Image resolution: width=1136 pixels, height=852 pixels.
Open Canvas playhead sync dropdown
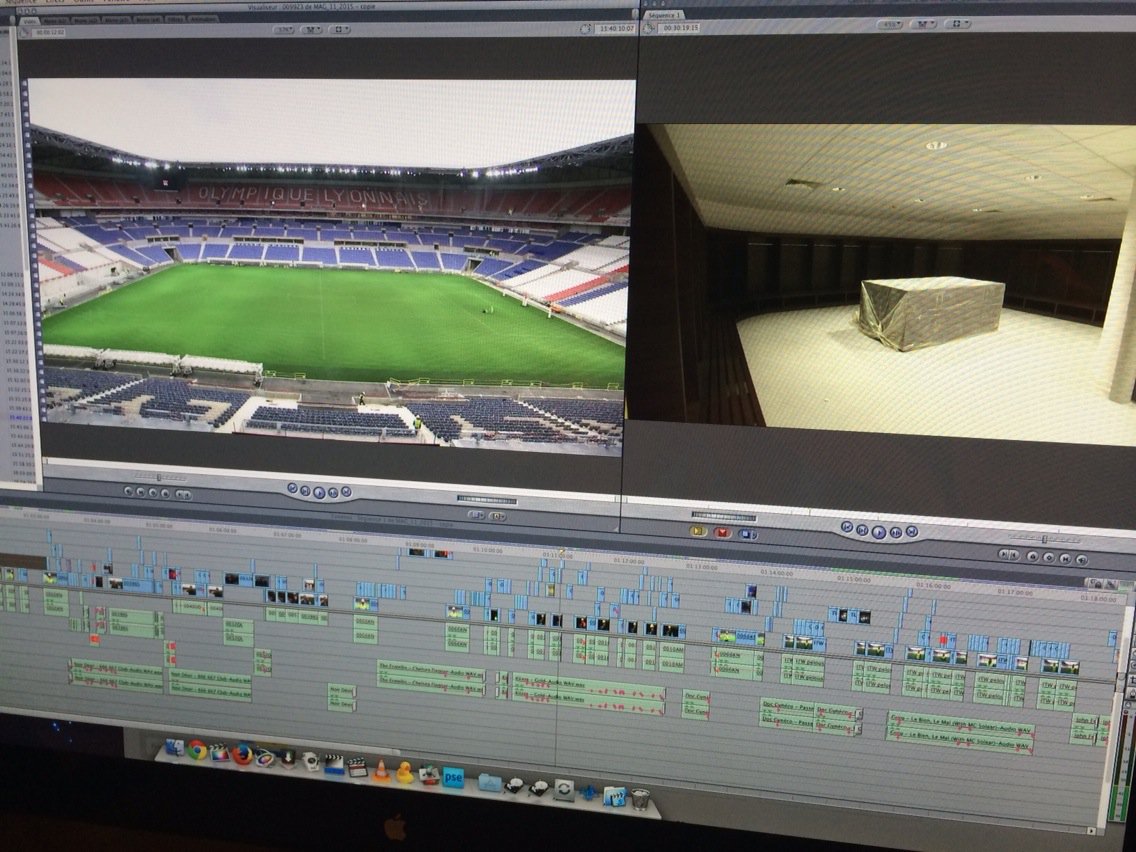click(x=922, y=24)
